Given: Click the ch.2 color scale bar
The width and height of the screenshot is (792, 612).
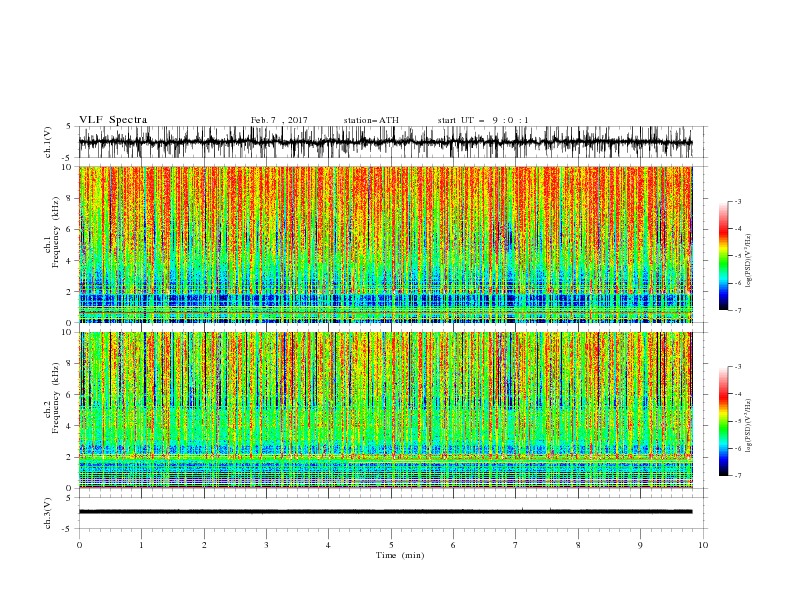Looking at the screenshot, I should point(723,421).
